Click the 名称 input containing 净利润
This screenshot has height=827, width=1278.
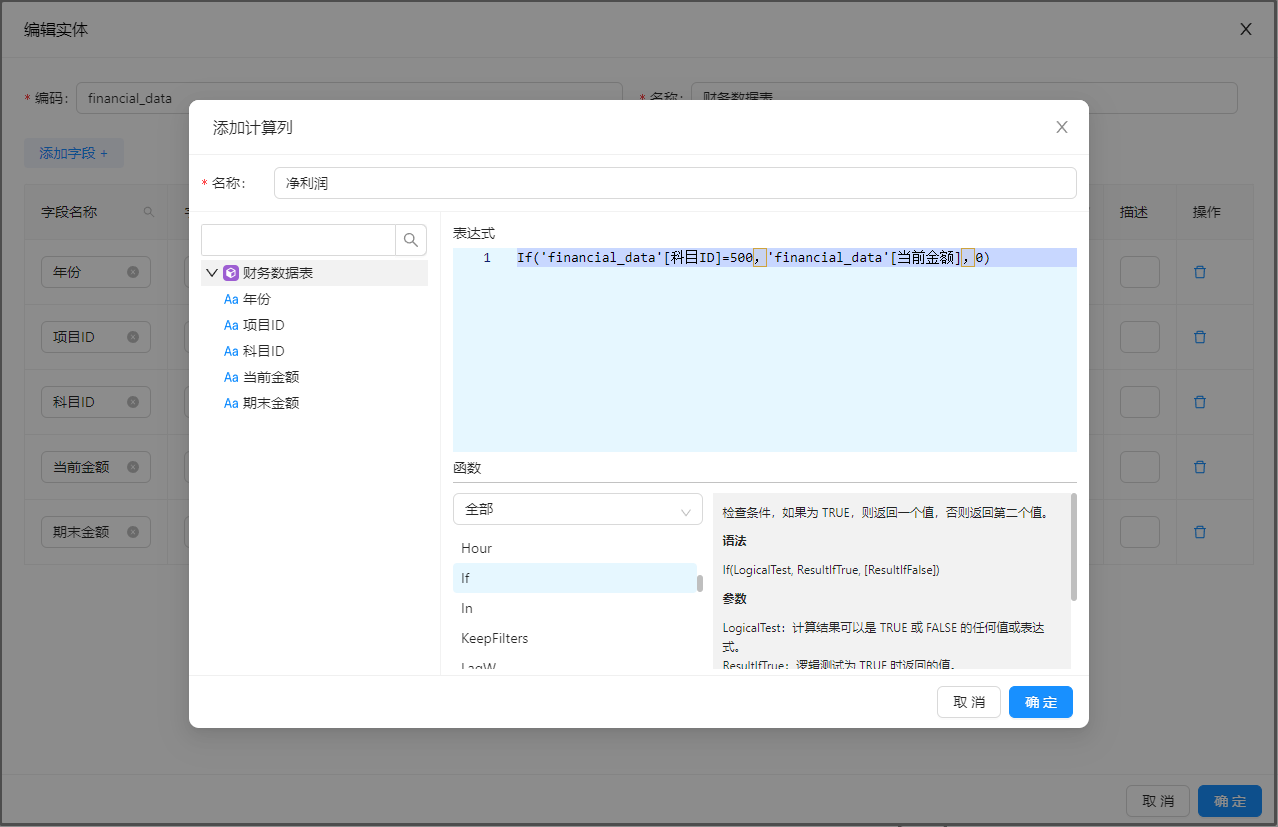click(x=674, y=183)
